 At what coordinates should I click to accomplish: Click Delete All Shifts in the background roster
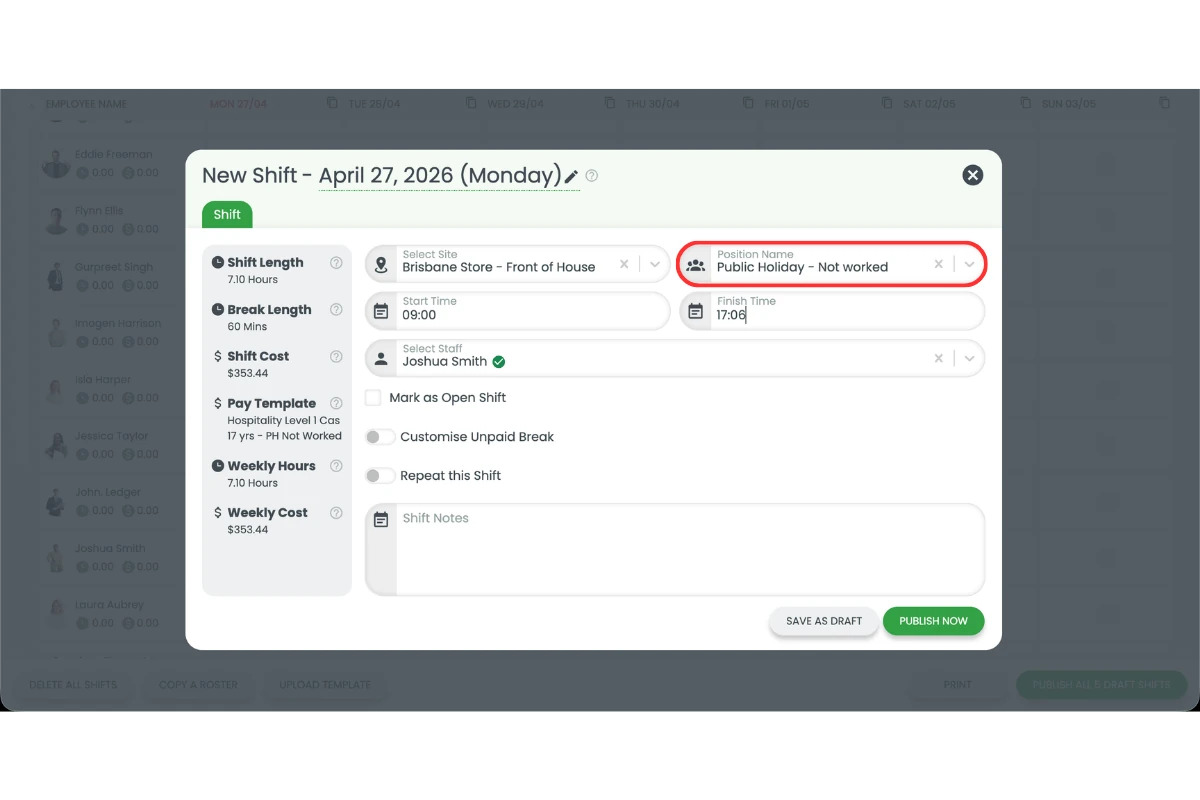tap(73, 685)
